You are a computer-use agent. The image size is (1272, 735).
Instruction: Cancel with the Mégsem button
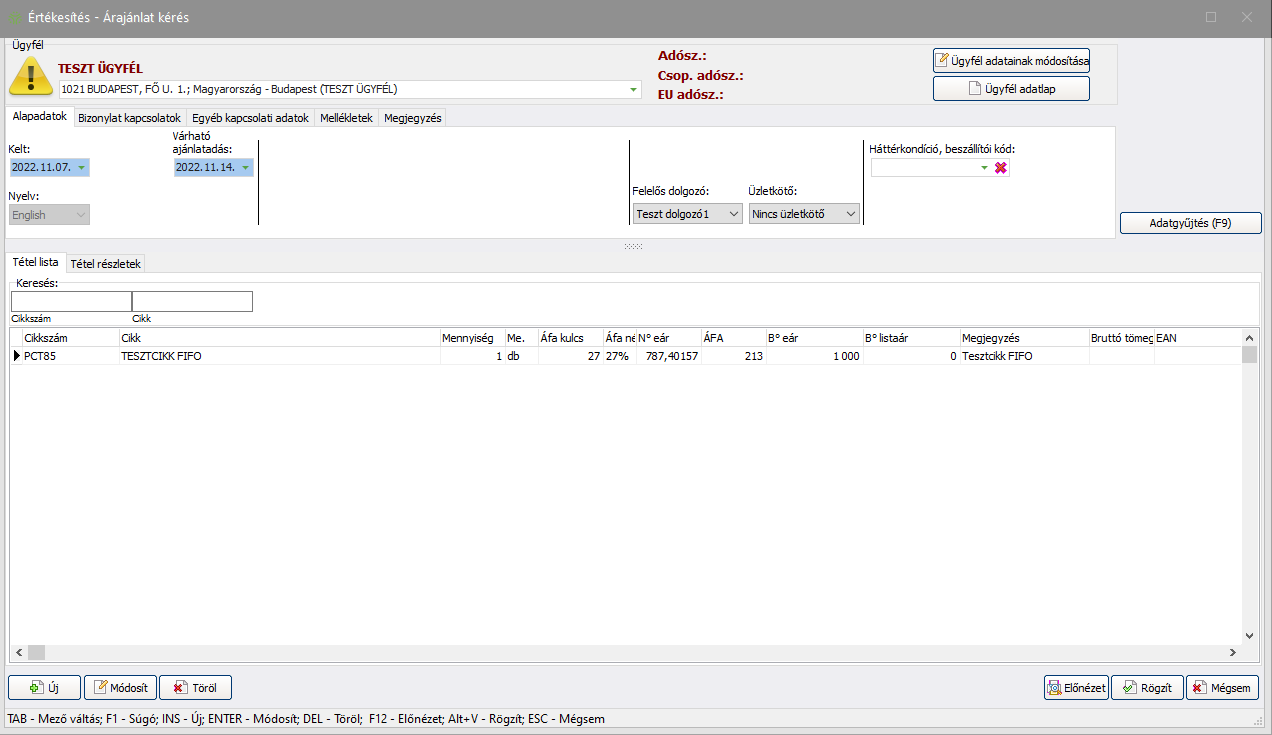pos(1223,687)
